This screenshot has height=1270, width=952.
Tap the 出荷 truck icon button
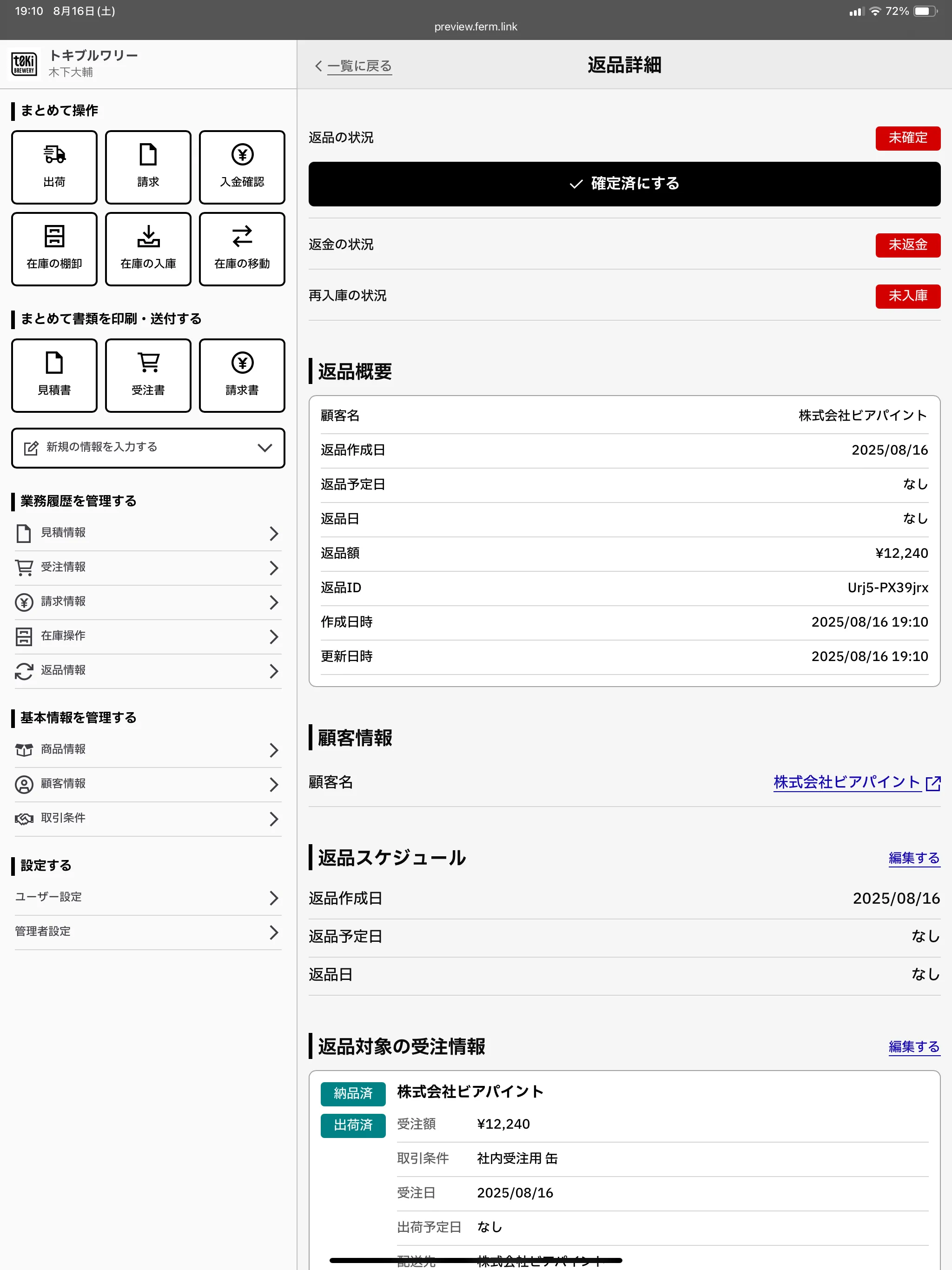point(54,167)
